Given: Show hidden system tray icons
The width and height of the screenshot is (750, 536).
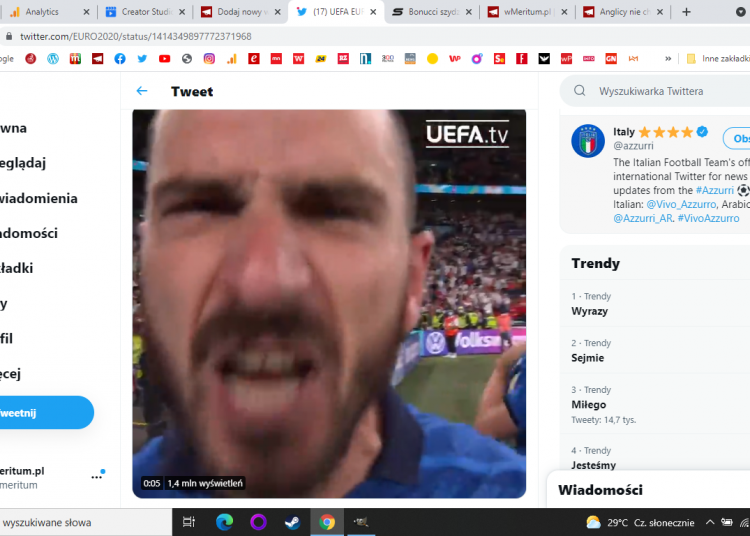Looking at the screenshot, I should [710, 522].
